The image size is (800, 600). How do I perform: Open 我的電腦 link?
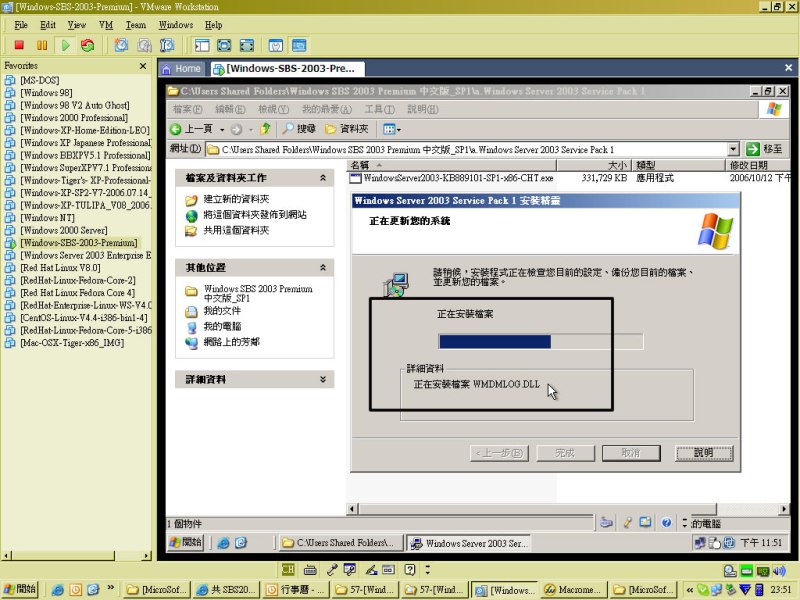222,326
